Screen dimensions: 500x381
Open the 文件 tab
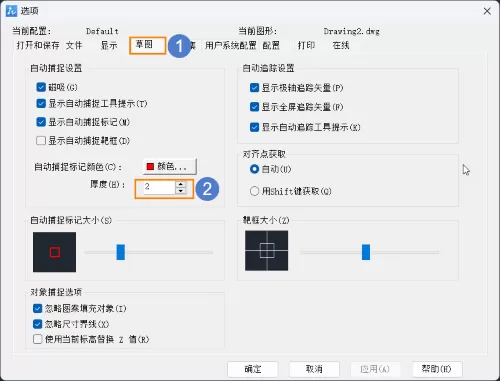pos(74,45)
